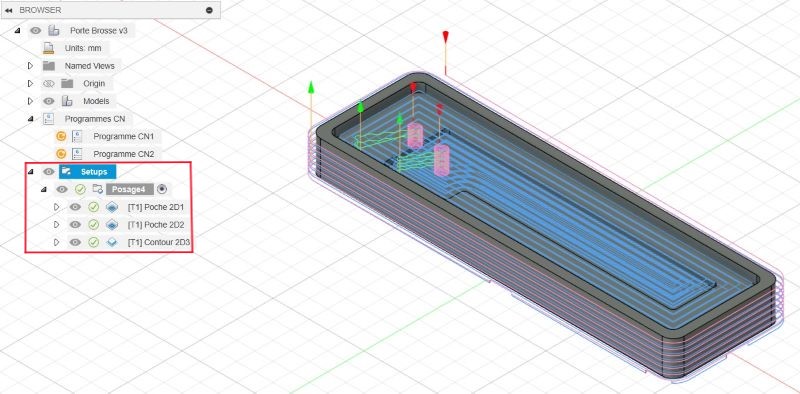800x394 pixels.
Task: Click the Programme CN1 warning icon
Action: (61, 136)
